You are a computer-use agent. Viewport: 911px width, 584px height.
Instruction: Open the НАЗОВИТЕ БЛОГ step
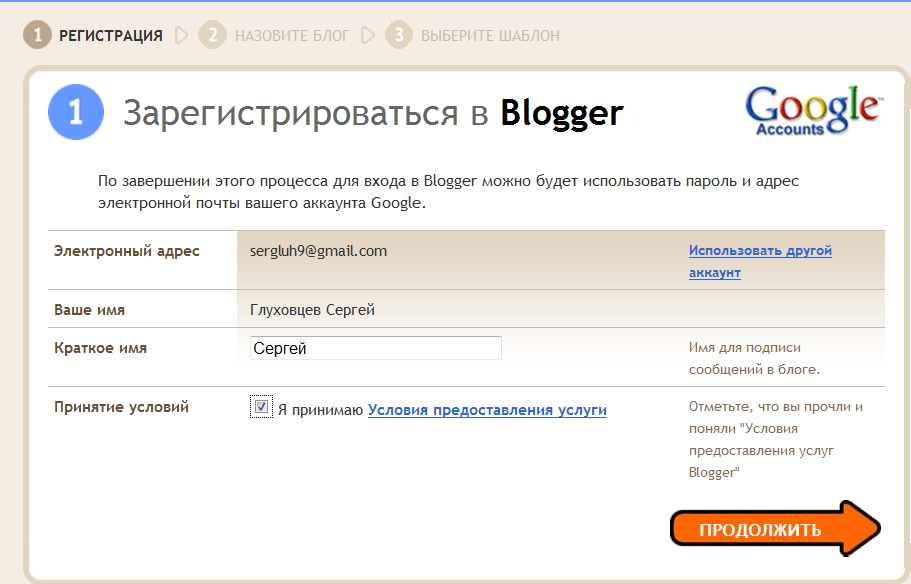tap(292, 35)
